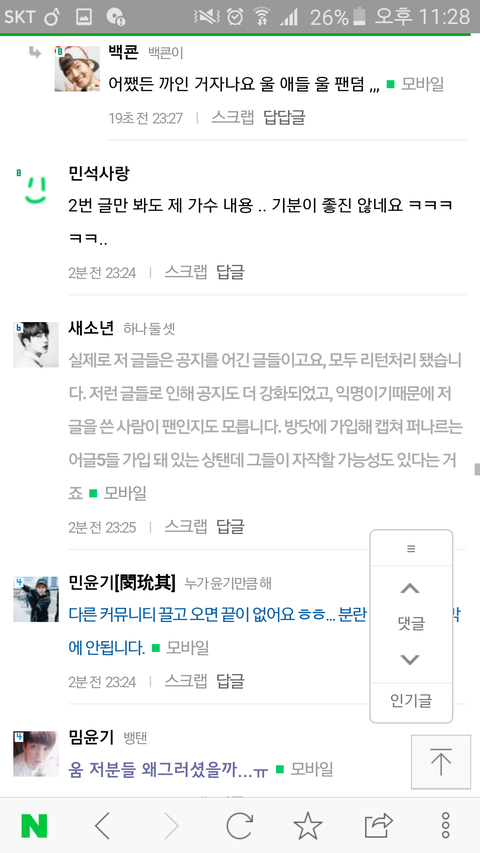The image size is (480, 853).
Task: Tap 스크랩 under 민석사랑's comment
Action: pos(186,271)
